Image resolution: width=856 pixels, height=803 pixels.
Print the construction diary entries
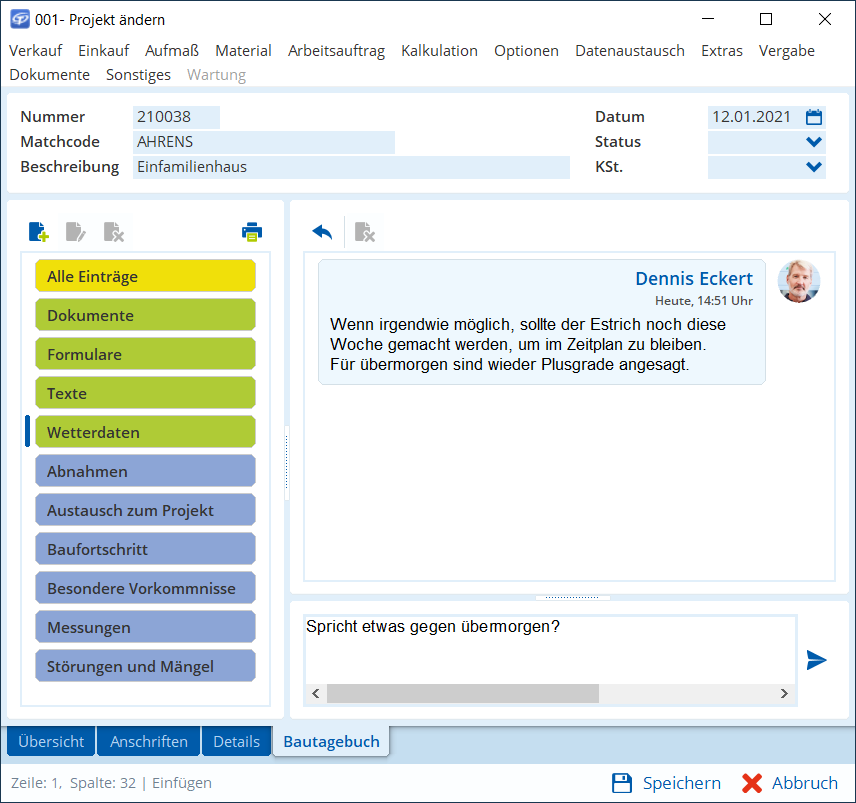251,232
